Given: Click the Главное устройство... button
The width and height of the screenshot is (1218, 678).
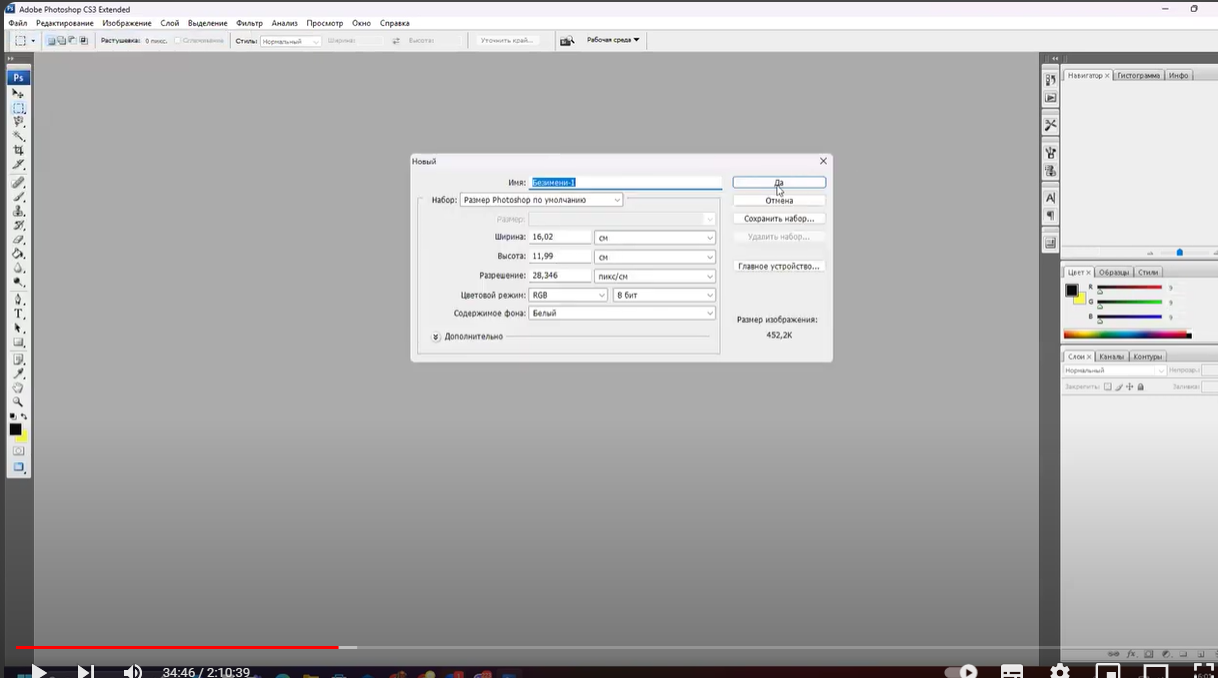Looking at the screenshot, I should point(779,266).
